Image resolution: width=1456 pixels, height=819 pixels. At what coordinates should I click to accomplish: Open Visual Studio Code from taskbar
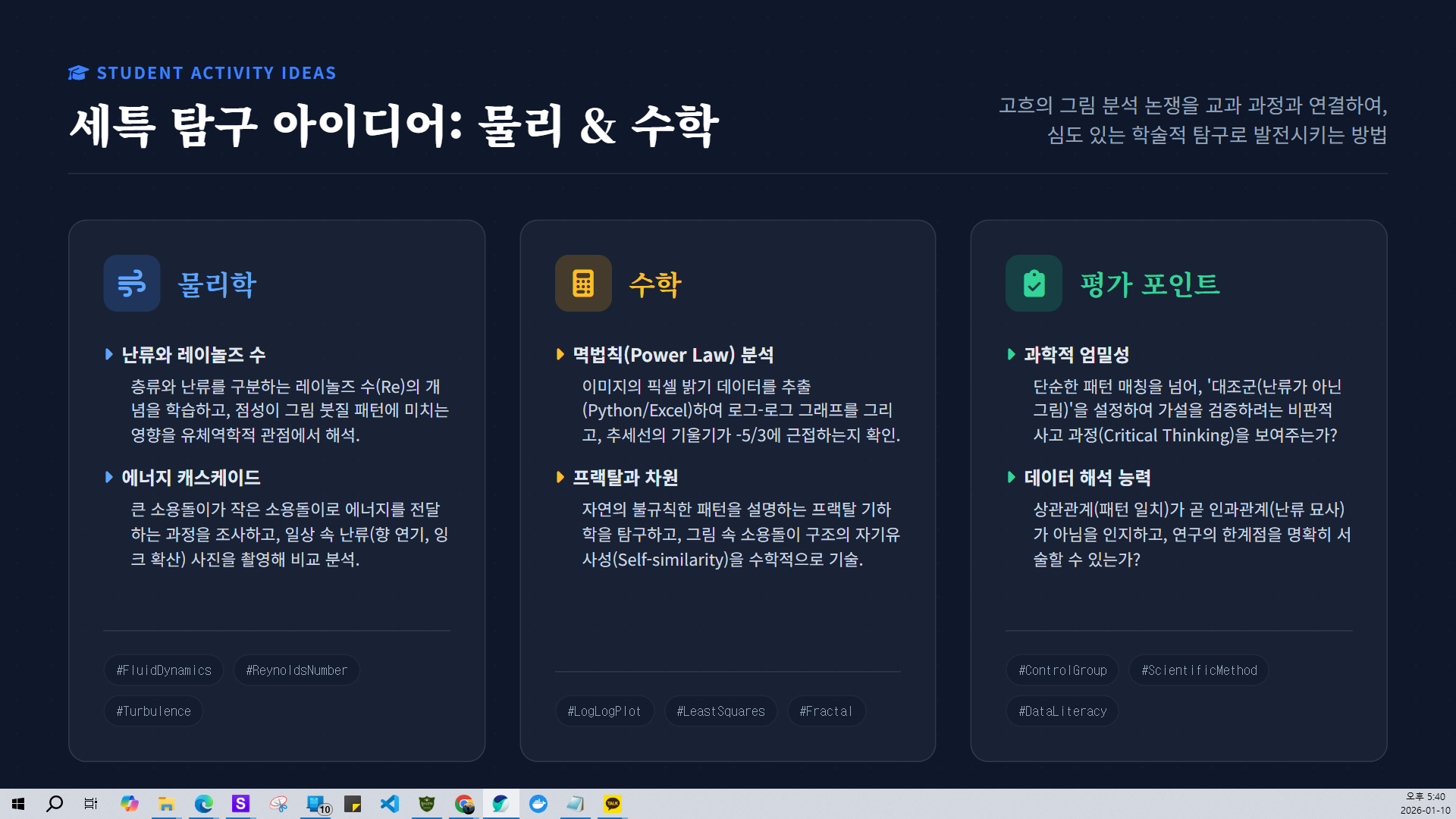pyautogui.click(x=390, y=804)
